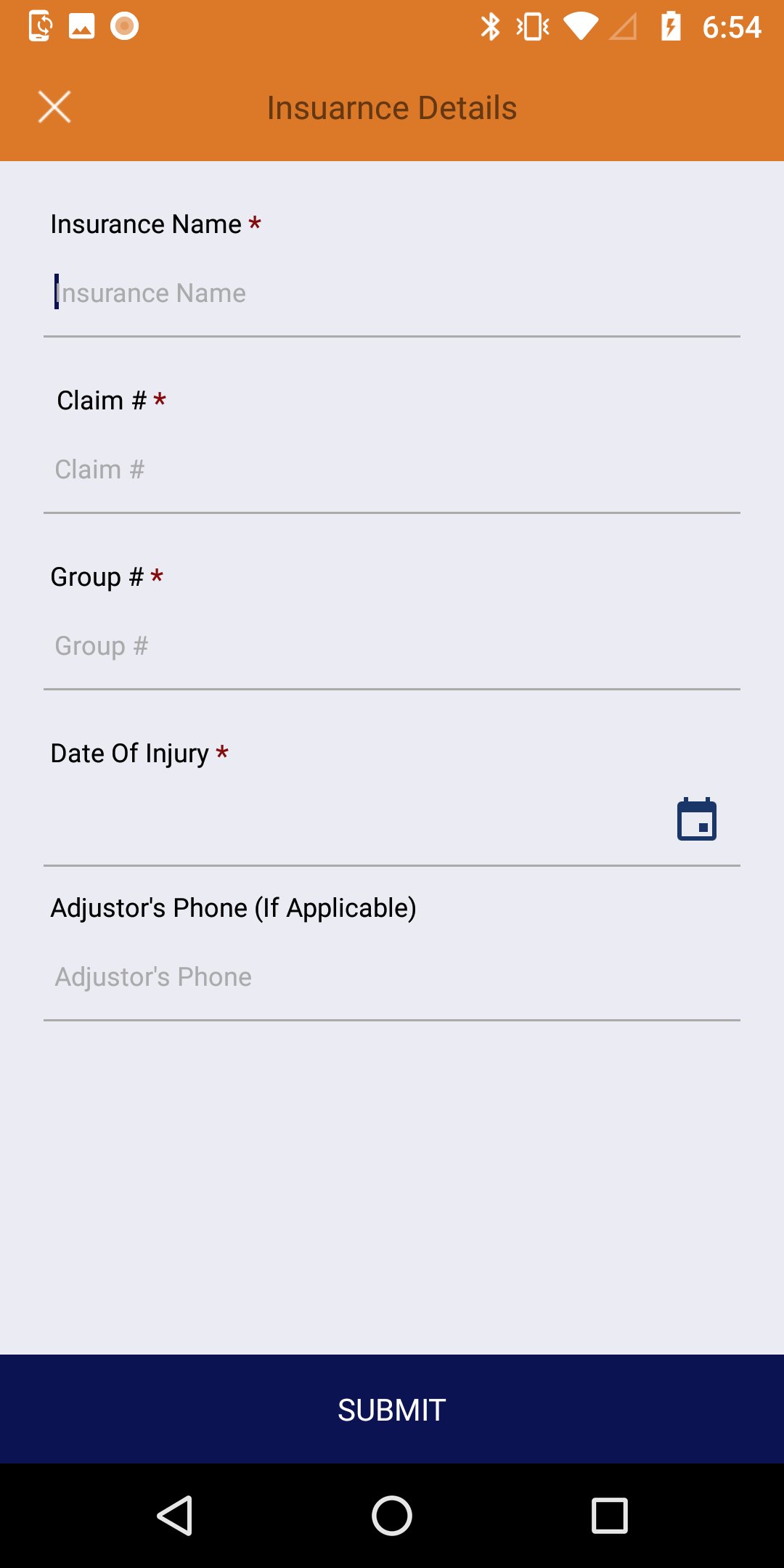Close the Insuarnce Details form

click(54, 107)
